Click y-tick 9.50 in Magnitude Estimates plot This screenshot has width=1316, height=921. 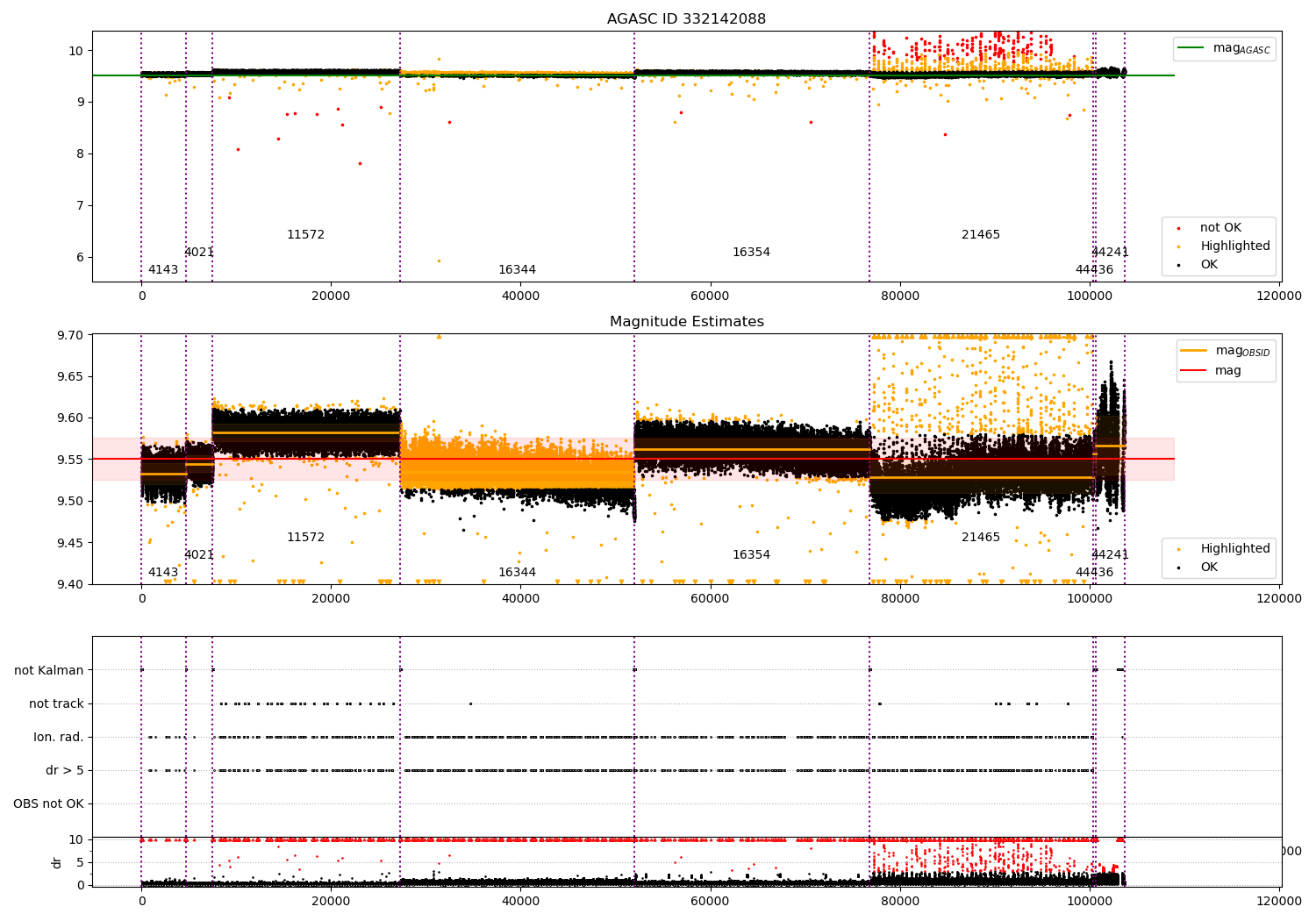coord(69,502)
